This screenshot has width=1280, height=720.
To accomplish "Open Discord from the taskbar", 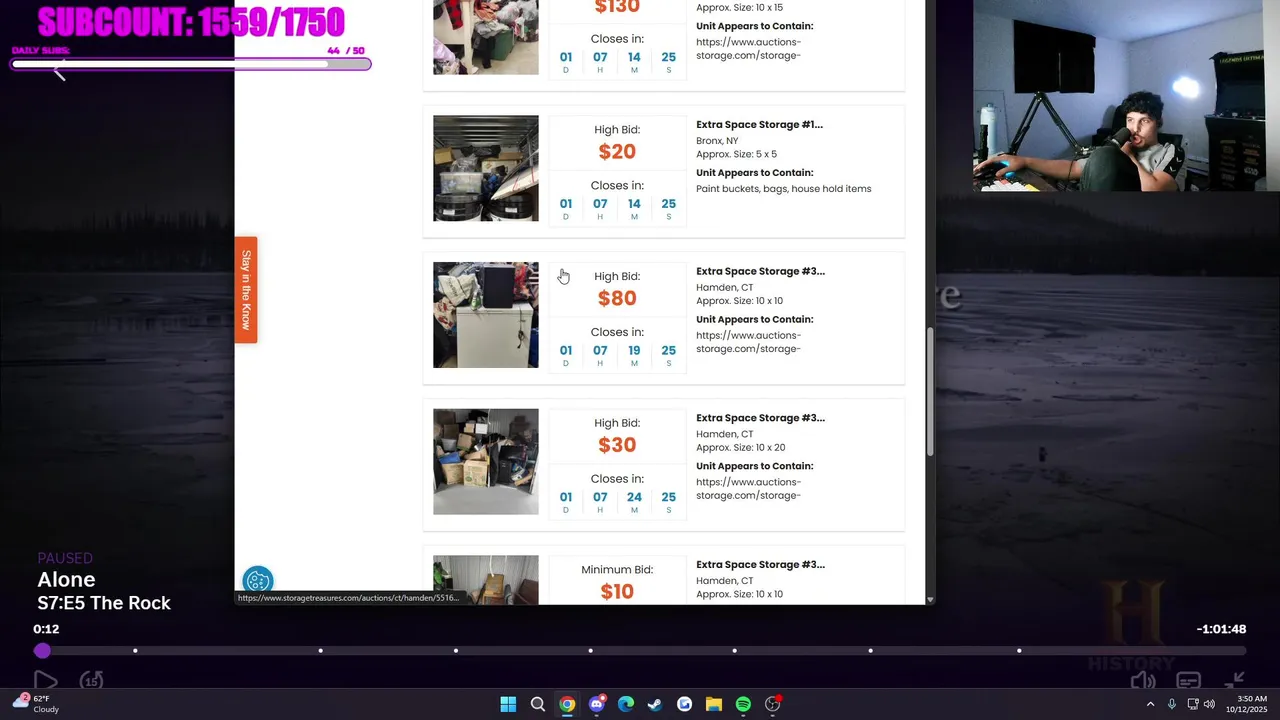I will pyautogui.click(x=597, y=704).
